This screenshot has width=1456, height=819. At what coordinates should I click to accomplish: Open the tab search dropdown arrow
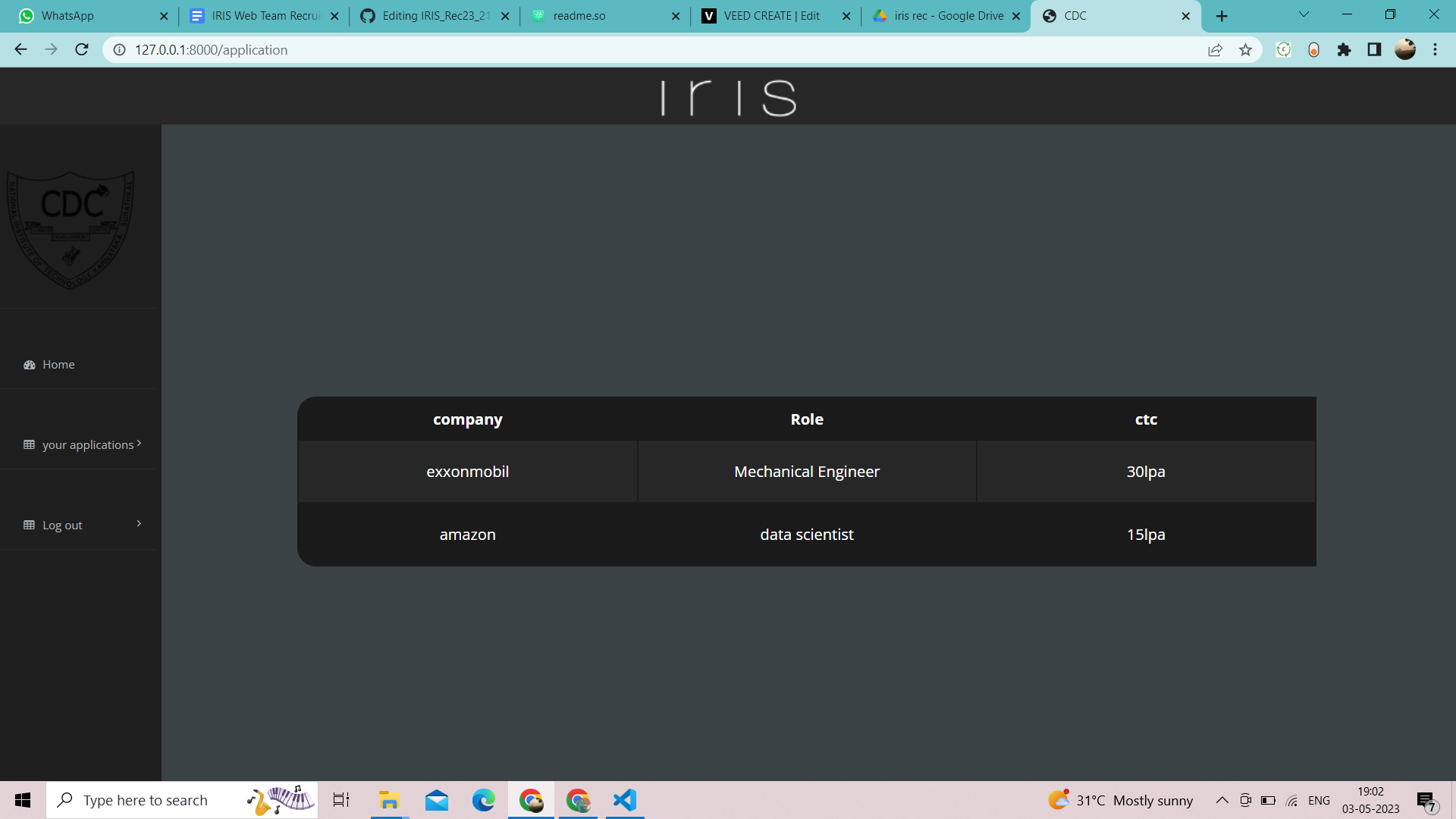pos(1304,15)
